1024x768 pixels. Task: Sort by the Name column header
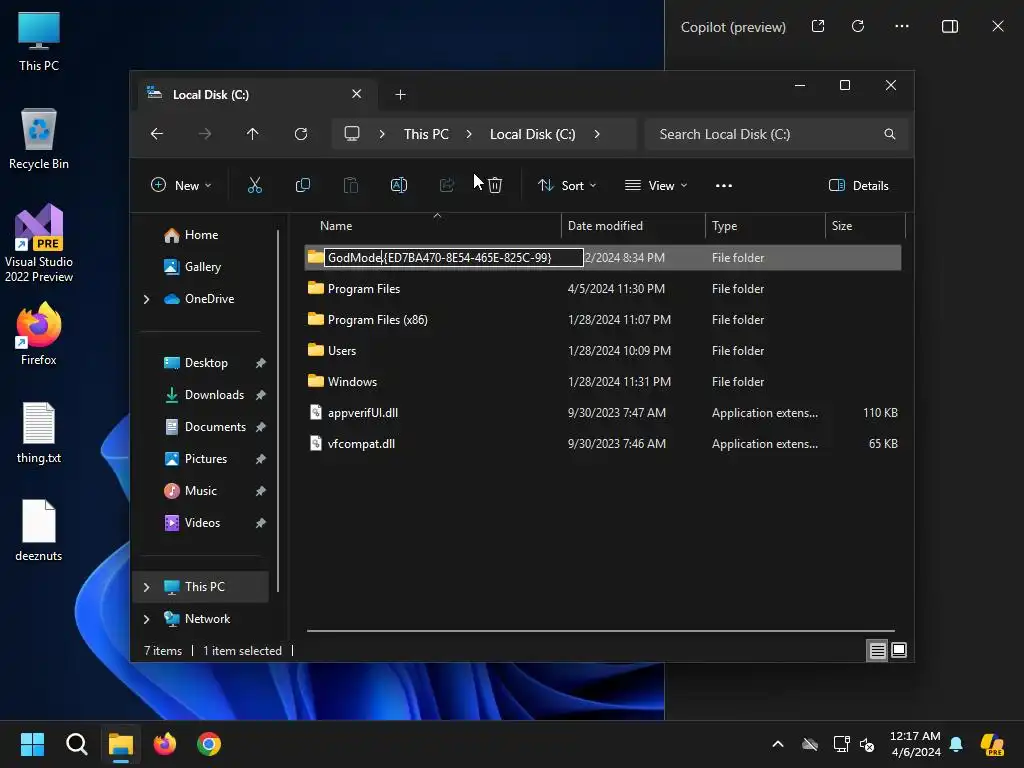coord(432,226)
